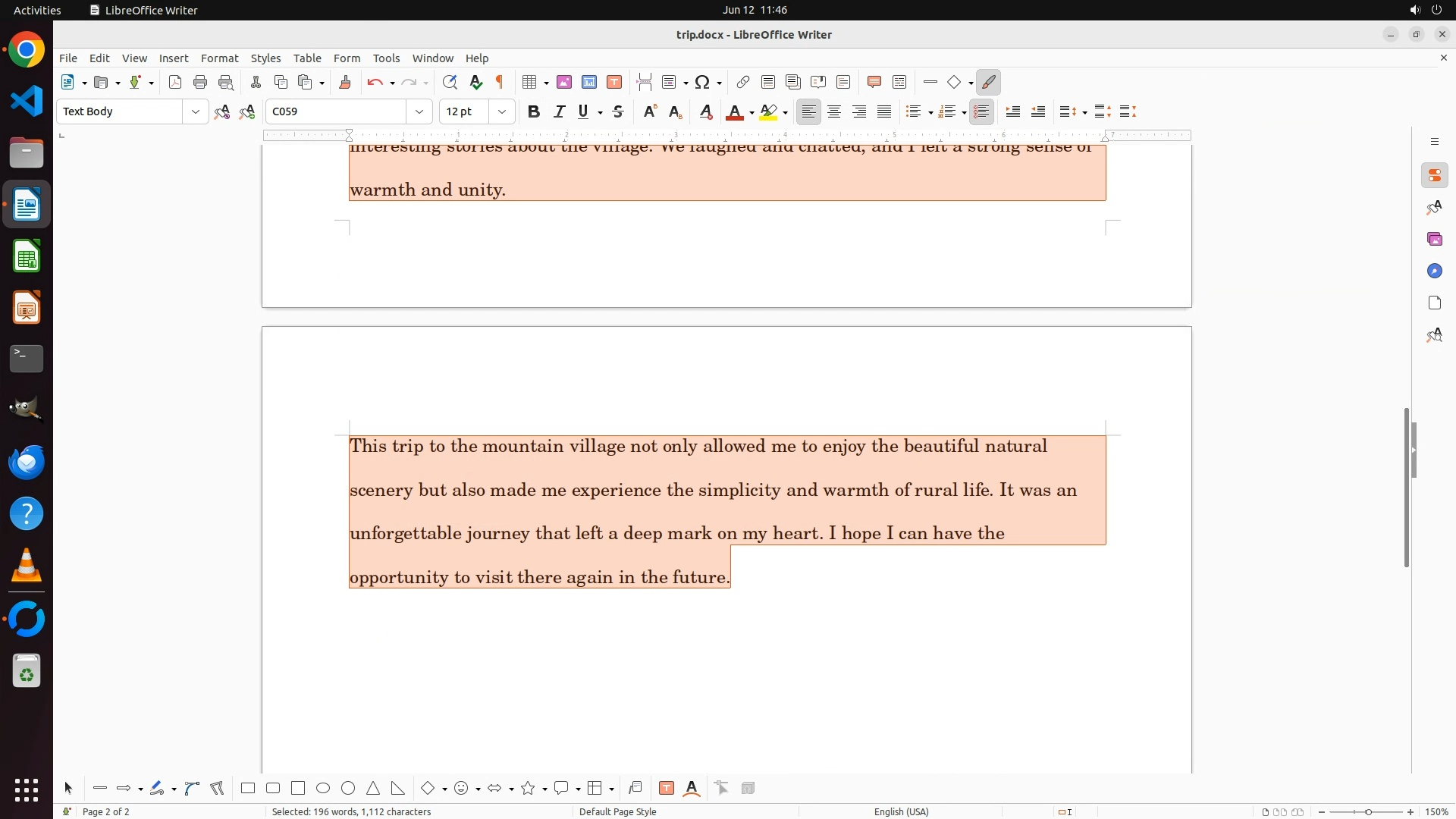The height and width of the screenshot is (819, 1456).
Task: Open Thunderbird from the dock
Action: [27, 462]
